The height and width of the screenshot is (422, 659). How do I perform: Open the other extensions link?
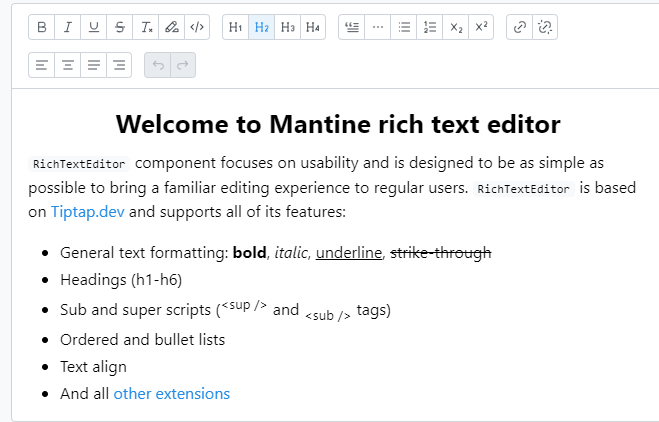click(x=171, y=394)
